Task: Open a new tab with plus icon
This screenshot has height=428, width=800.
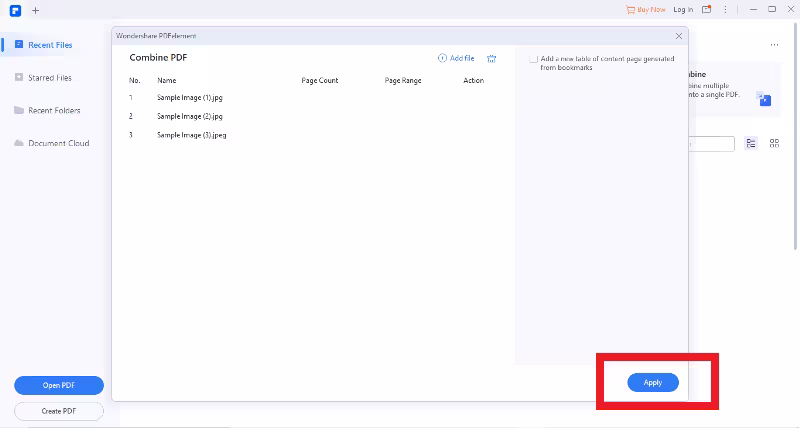Action: [36, 10]
